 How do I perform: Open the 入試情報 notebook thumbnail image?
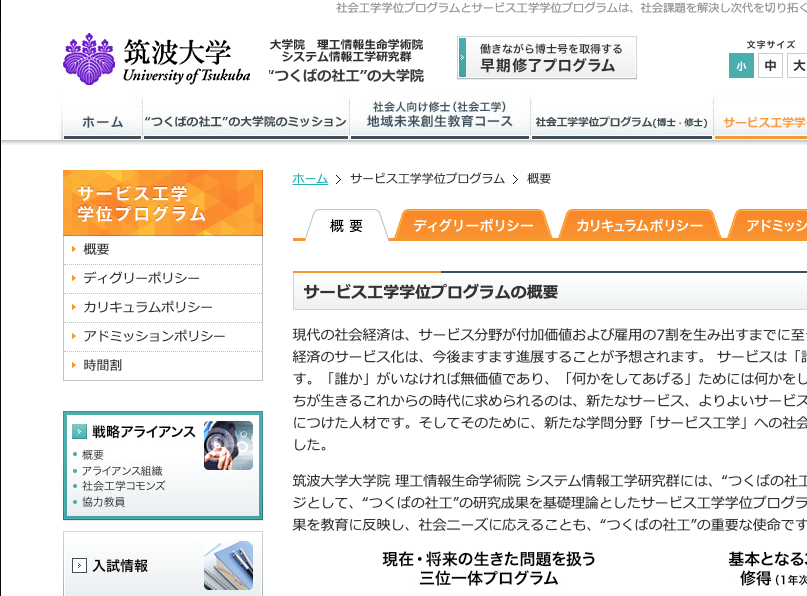(x=228, y=565)
